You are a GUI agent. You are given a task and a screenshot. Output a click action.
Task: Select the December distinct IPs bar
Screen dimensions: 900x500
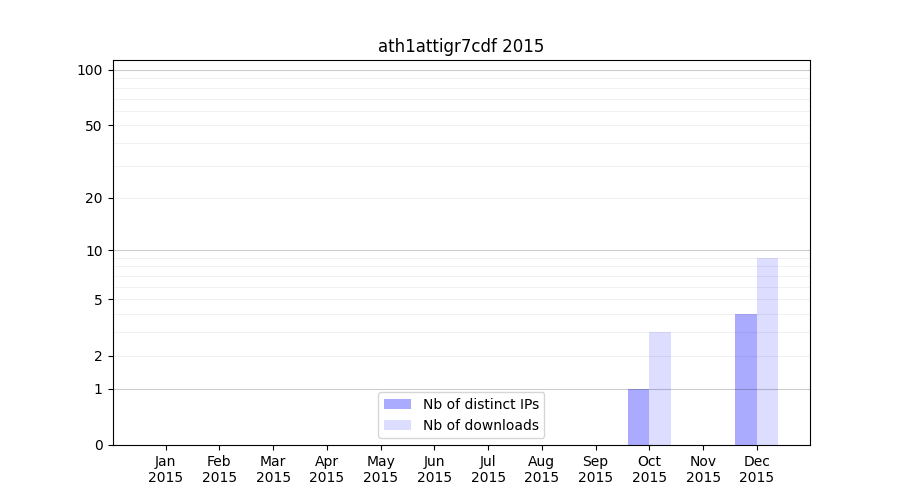coord(746,380)
